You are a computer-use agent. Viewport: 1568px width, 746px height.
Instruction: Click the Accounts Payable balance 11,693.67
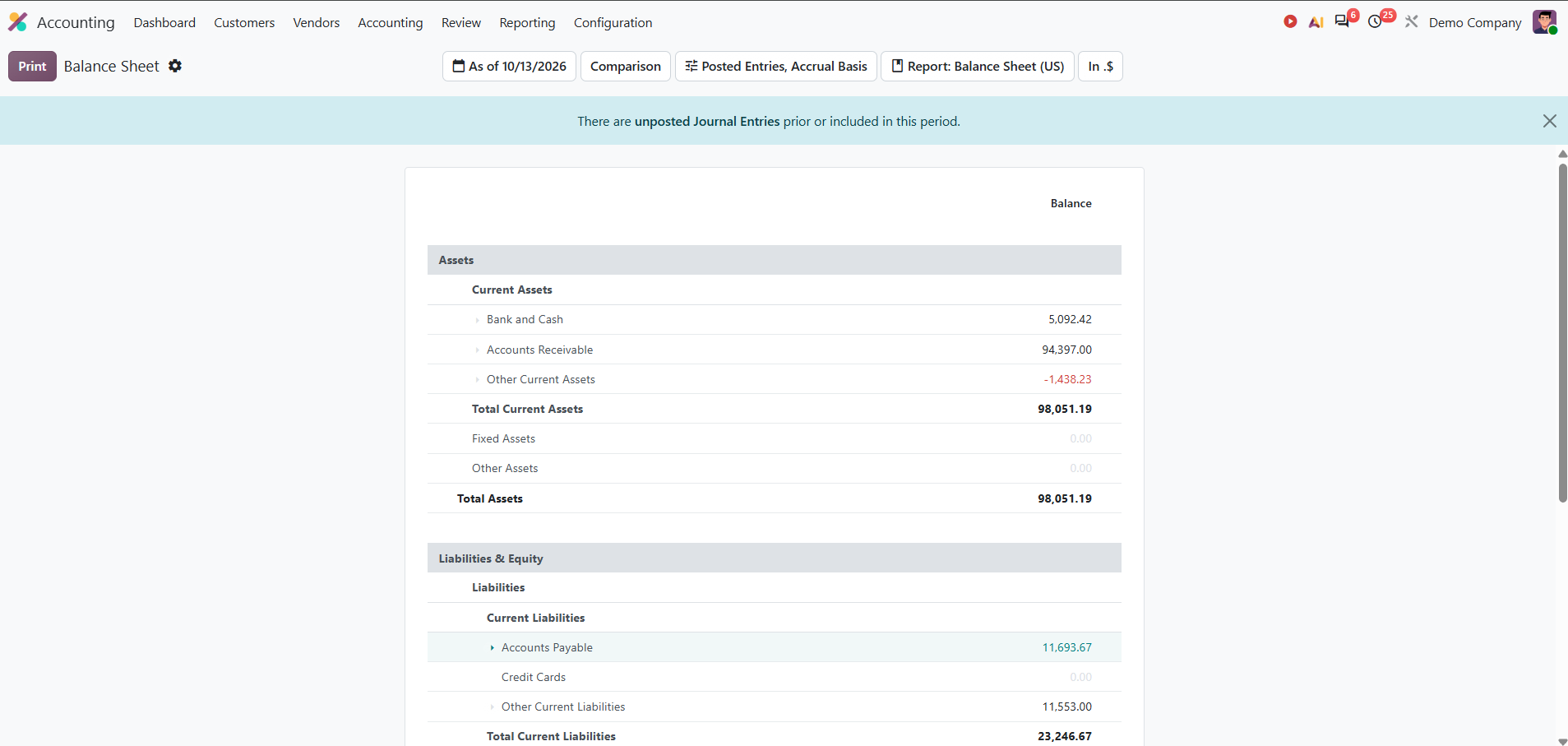[x=1066, y=647]
